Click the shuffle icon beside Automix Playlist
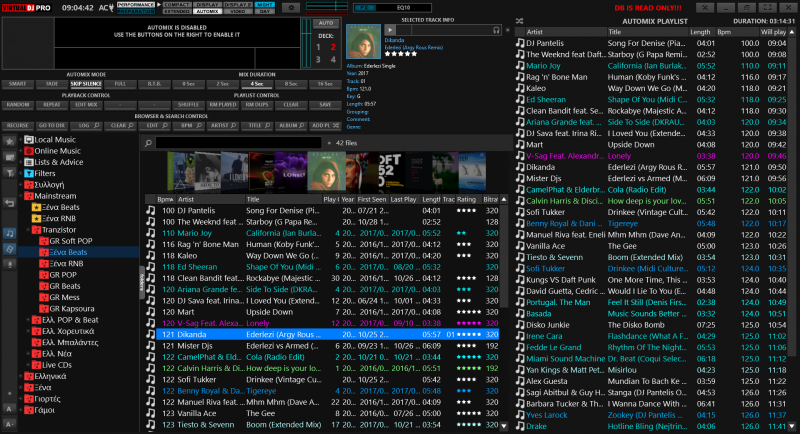Image resolution: width=800 pixels, height=434 pixels. (519, 21)
